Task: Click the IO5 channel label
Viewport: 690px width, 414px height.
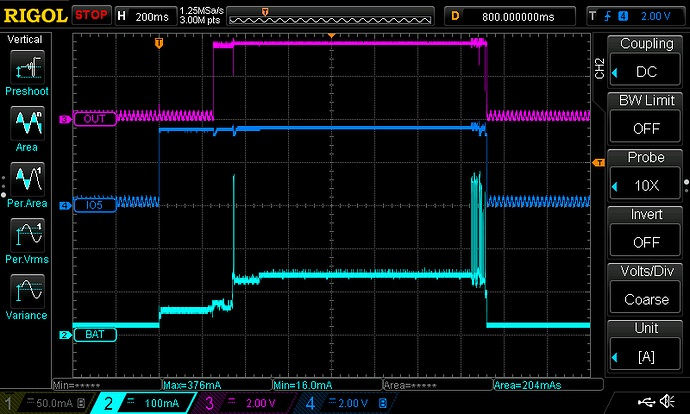Action: [x=95, y=205]
